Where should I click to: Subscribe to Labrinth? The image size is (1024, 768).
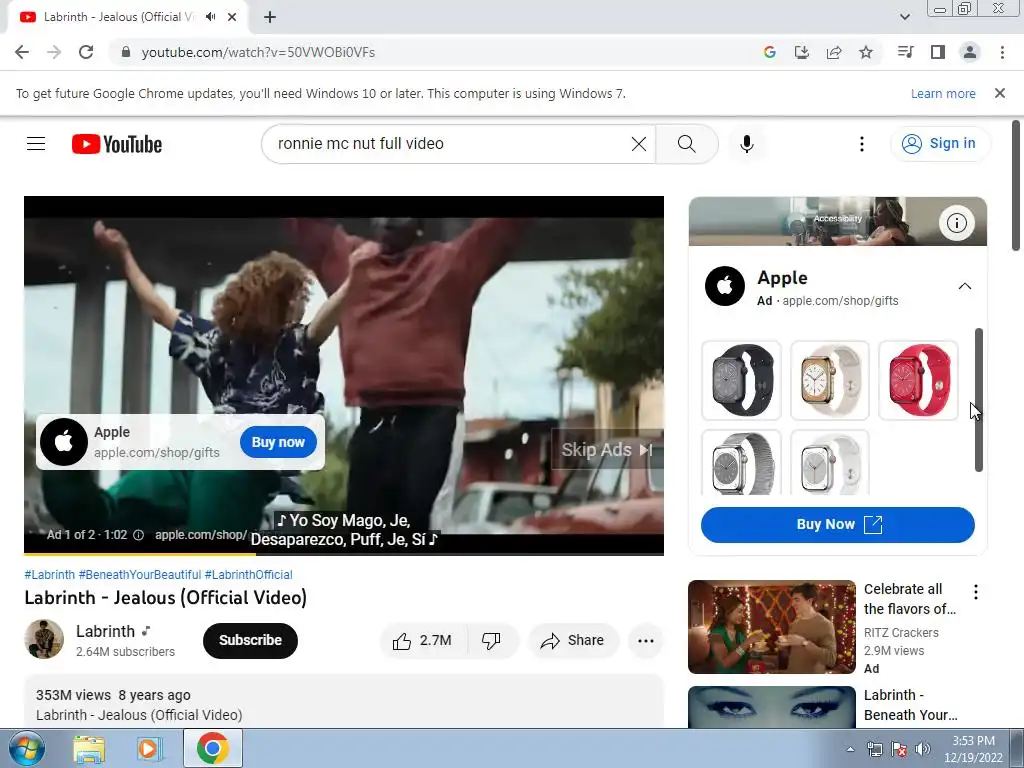coord(250,640)
